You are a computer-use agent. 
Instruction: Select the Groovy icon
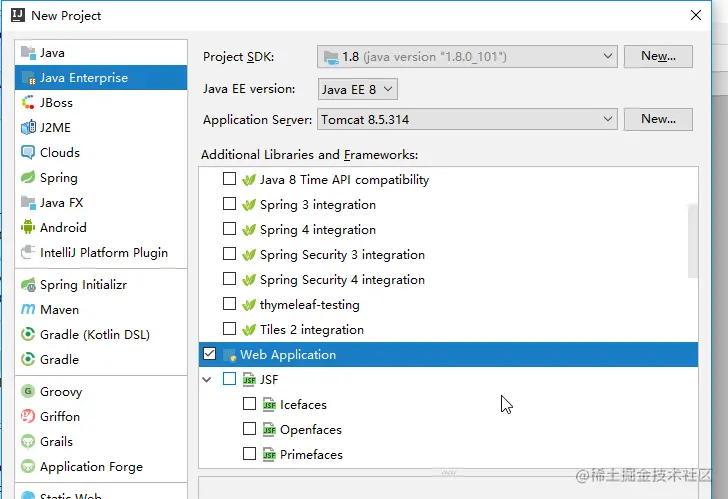28,392
